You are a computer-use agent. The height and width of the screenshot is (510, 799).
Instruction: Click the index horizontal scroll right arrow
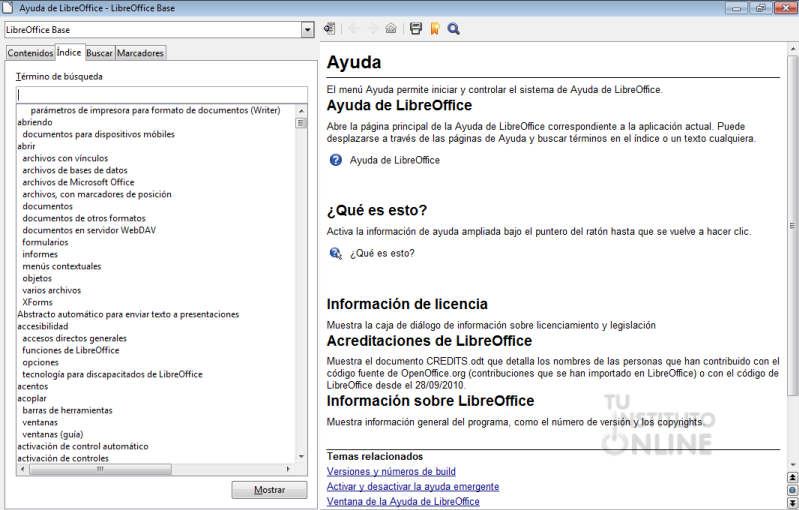(x=288, y=469)
